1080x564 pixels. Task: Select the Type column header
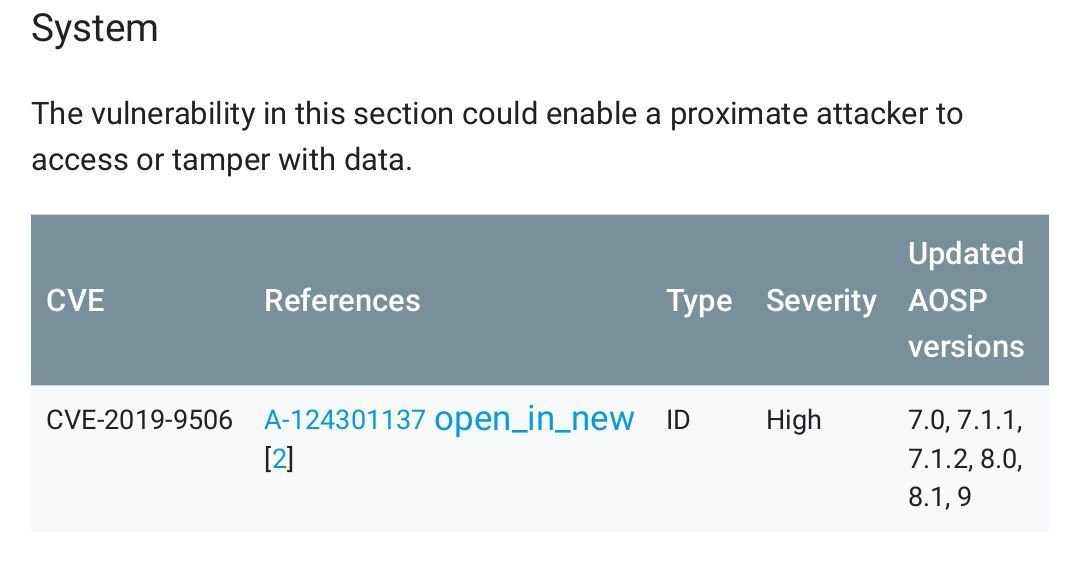click(699, 302)
